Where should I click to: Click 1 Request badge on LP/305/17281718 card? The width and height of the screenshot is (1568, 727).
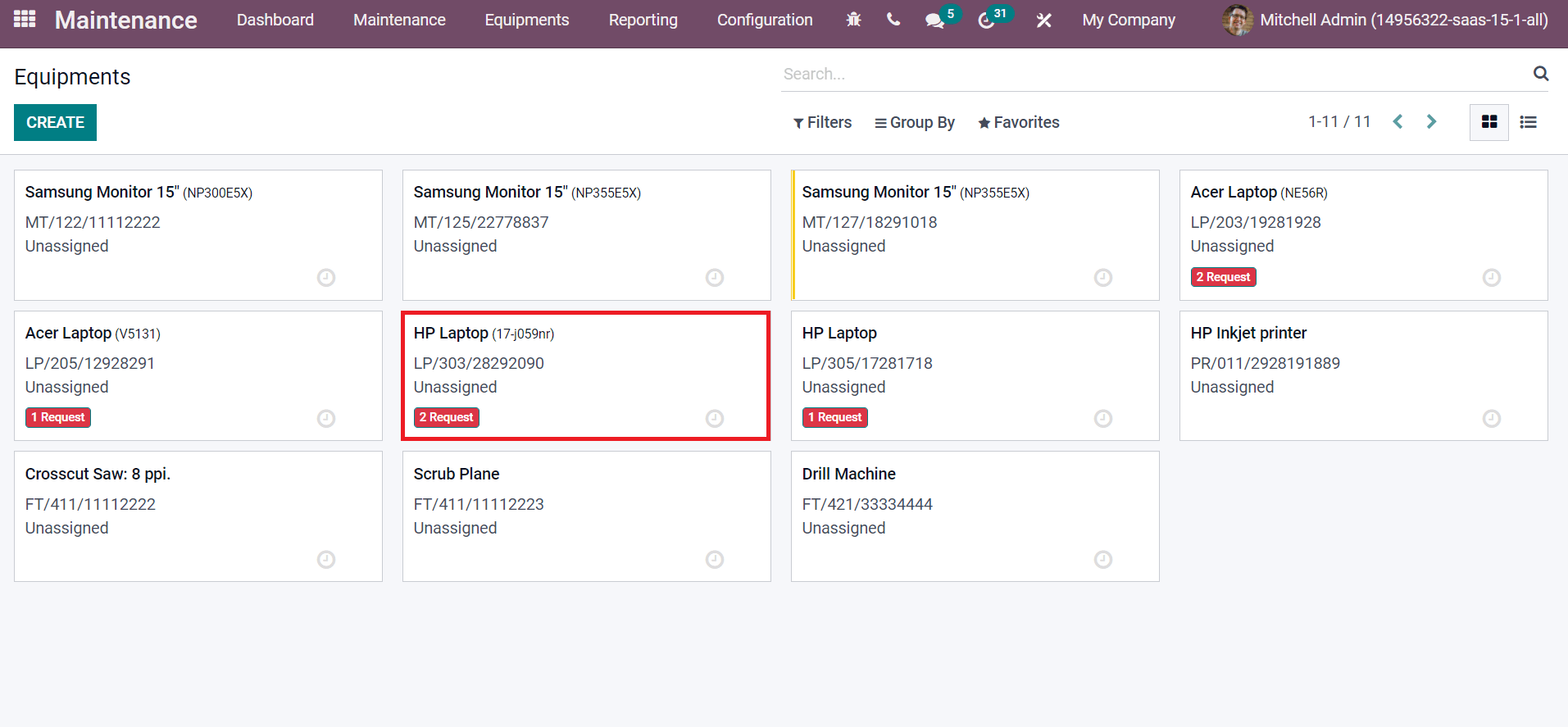[834, 417]
